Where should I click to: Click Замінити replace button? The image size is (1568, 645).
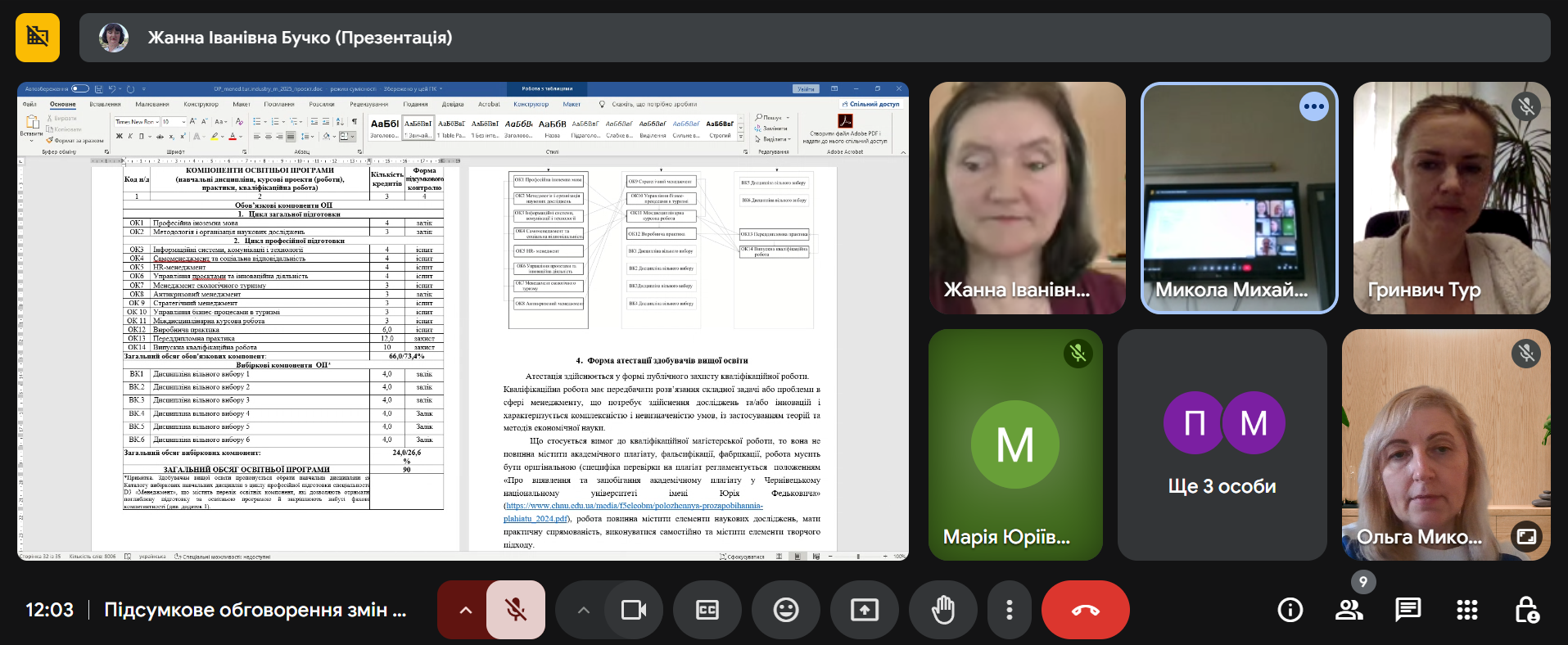[x=772, y=129]
